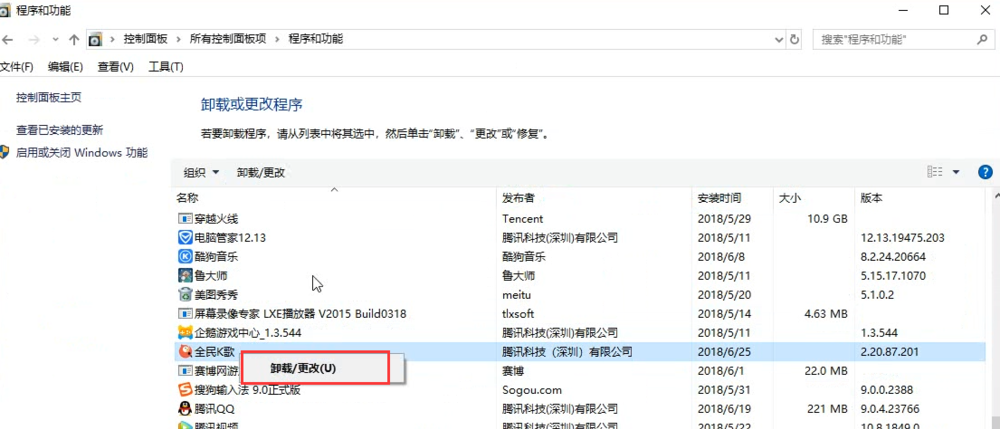Click the Sogou.com publisher cell
This screenshot has width=1000, height=429.
pos(532,389)
